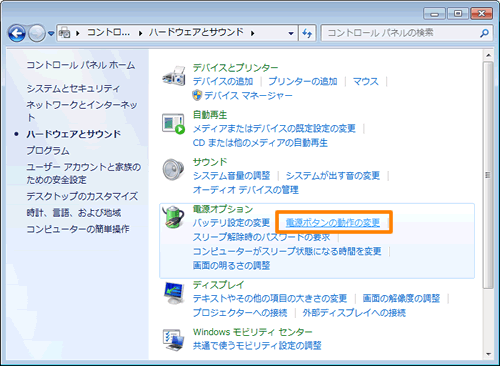Open the デバイスとプリンター heading
The height and width of the screenshot is (366, 500).
[x=235, y=68]
